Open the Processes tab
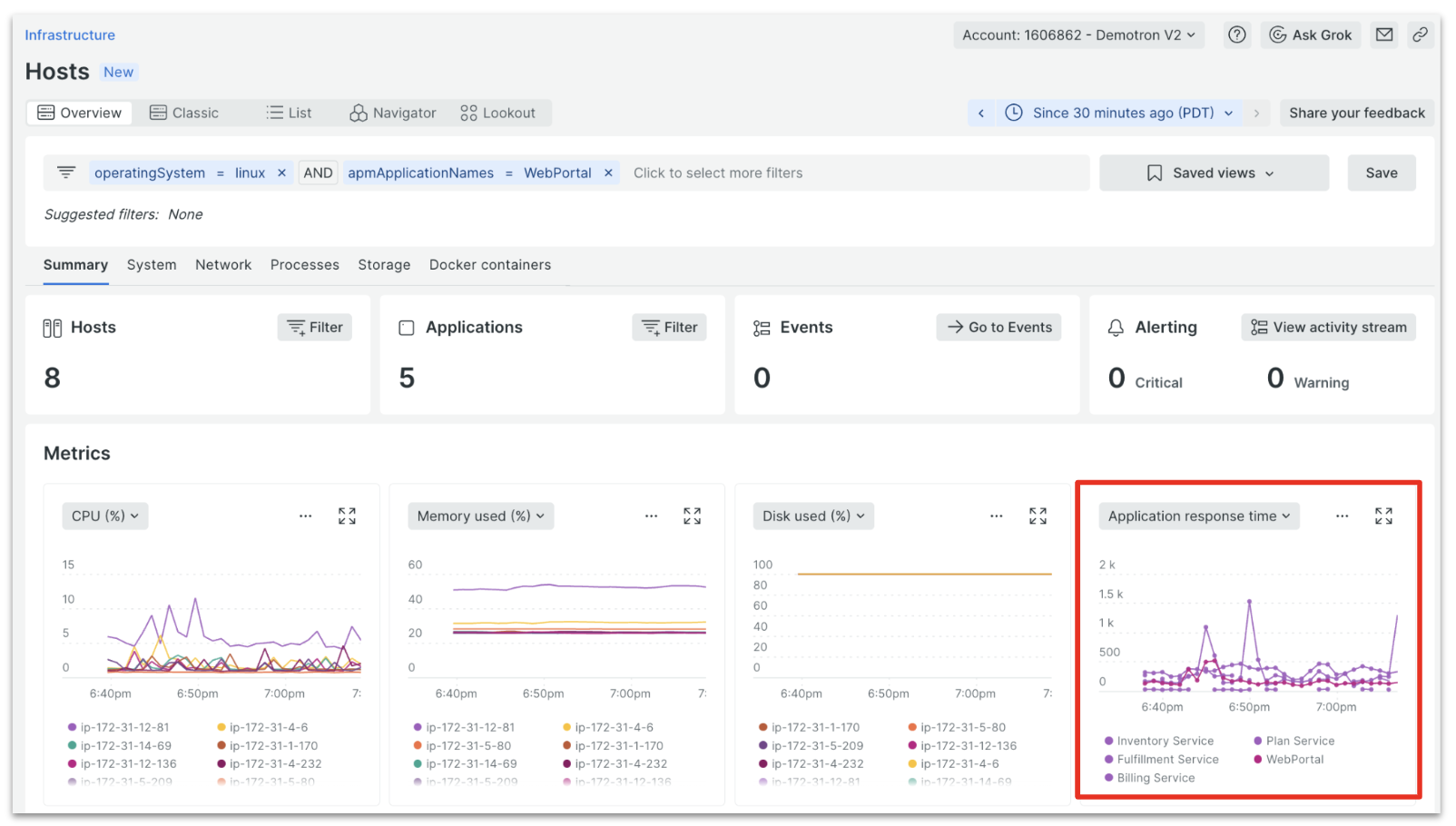1456x826 pixels. click(x=305, y=265)
